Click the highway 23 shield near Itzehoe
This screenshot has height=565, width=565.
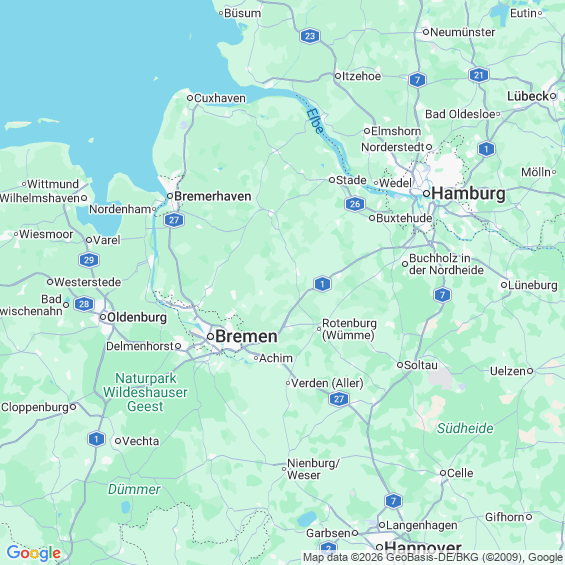pos(310,36)
